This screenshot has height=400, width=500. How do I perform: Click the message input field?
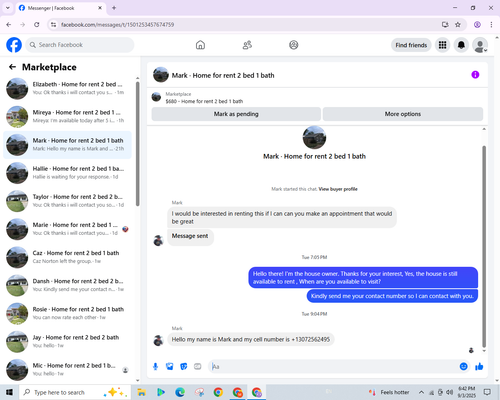pyautogui.click(x=333, y=367)
